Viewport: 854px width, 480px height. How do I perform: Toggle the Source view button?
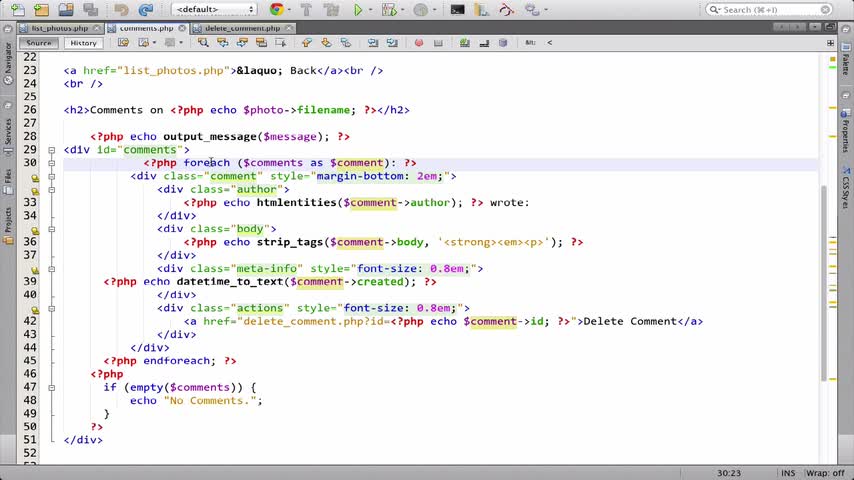[x=39, y=42]
